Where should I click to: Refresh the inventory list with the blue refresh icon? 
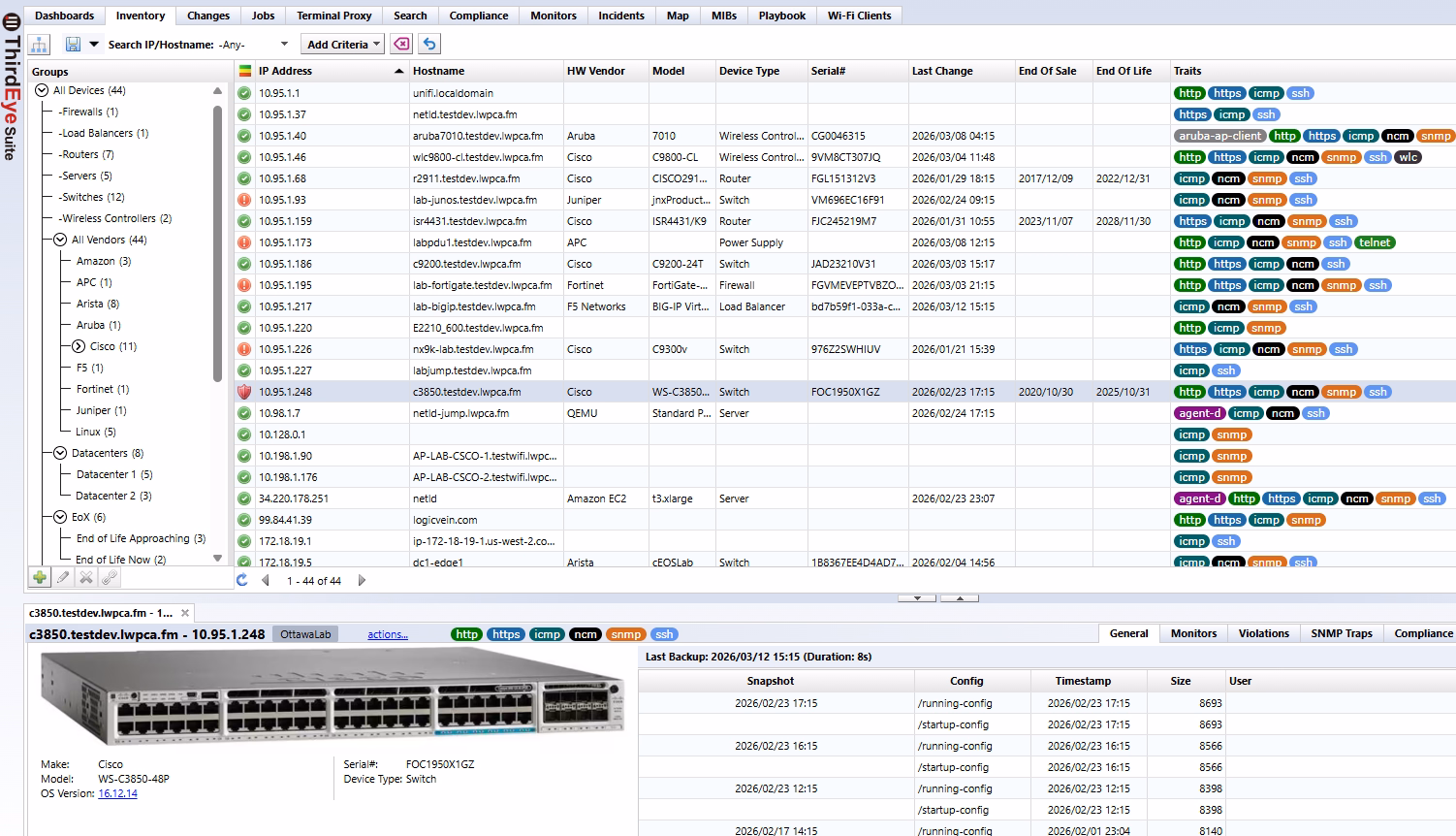point(240,580)
